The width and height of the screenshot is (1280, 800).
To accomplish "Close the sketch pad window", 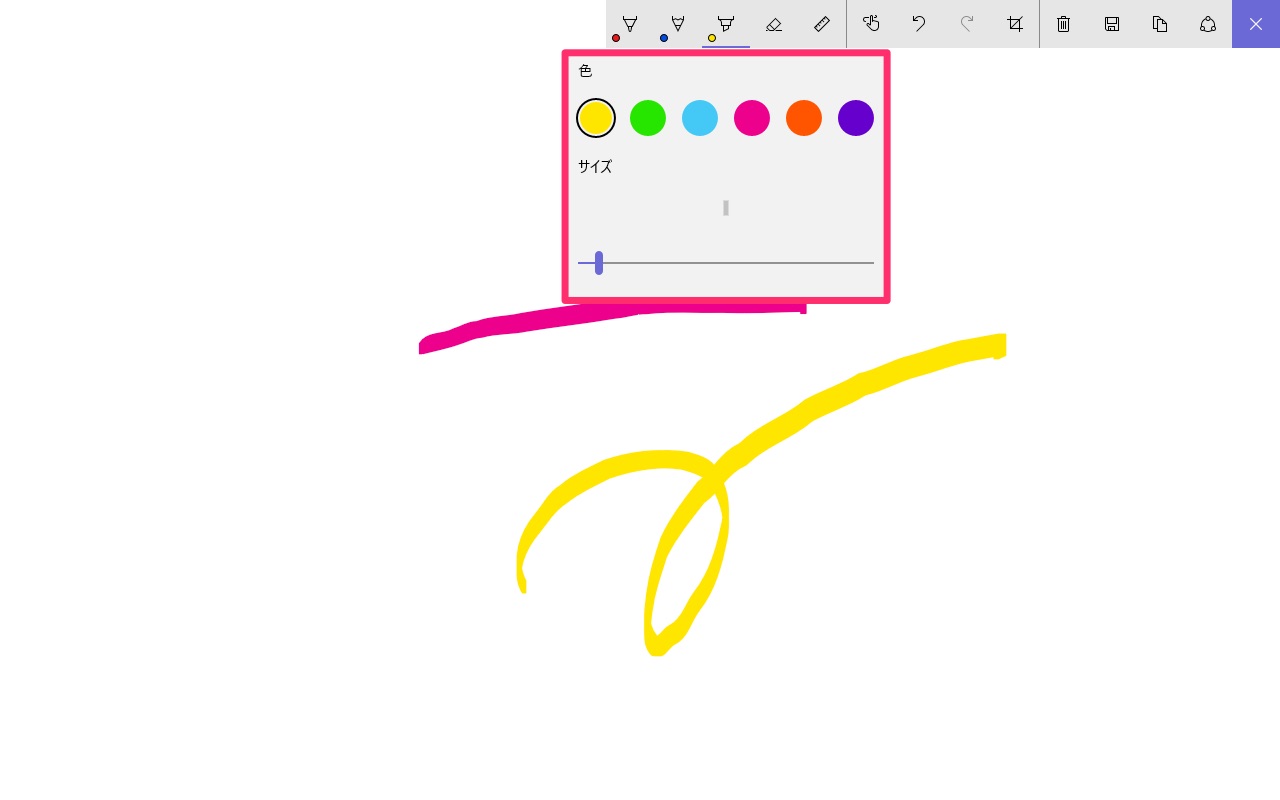I will pyautogui.click(x=1256, y=24).
